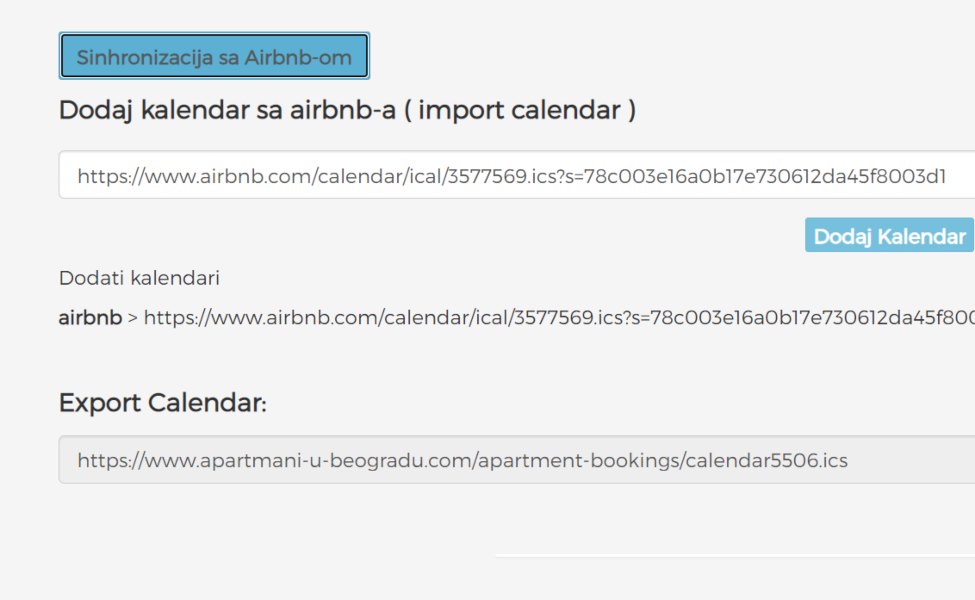The width and height of the screenshot is (975, 600).
Task: Click the Export Calendar: heading
Action: pos(163,403)
